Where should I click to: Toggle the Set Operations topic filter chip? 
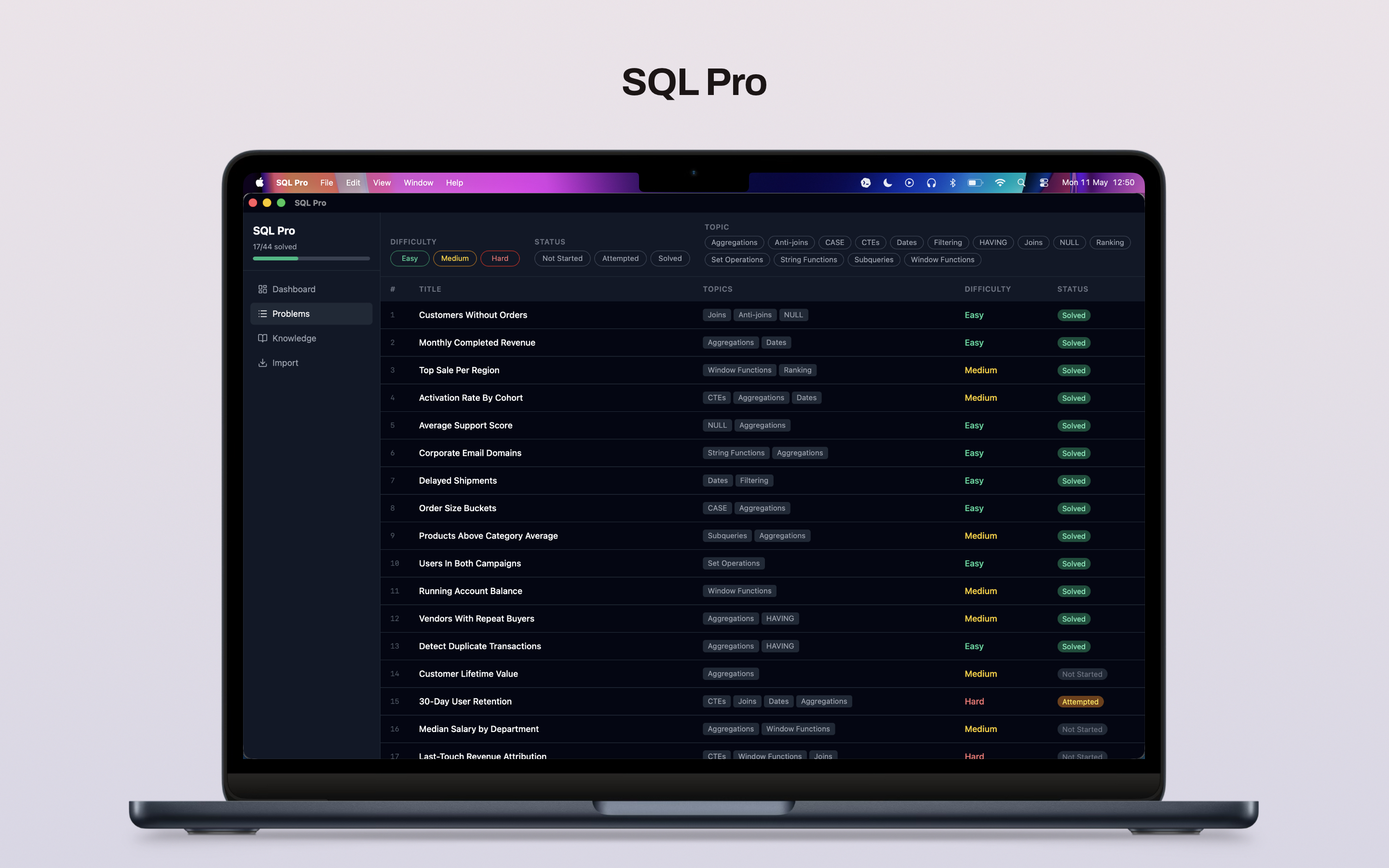click(x=737, y=259)
